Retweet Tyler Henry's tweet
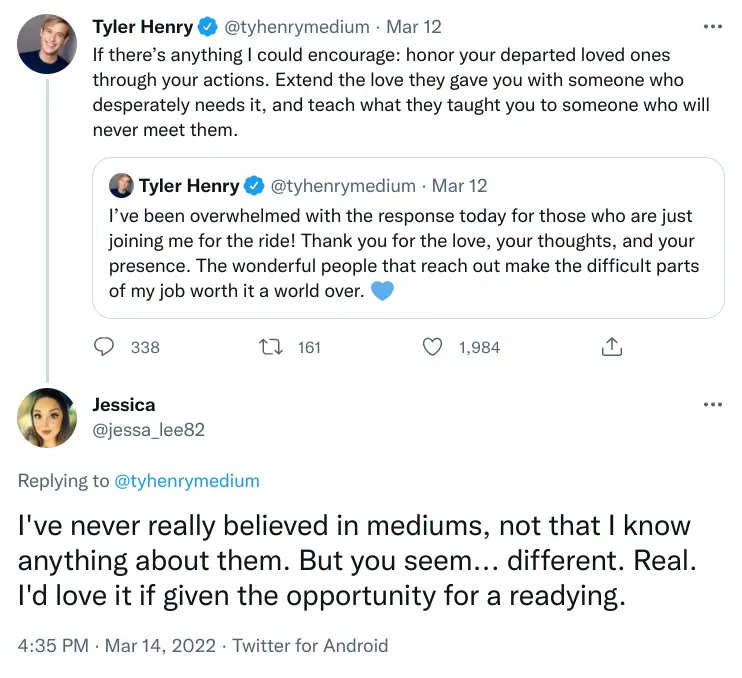 (272, 347)
